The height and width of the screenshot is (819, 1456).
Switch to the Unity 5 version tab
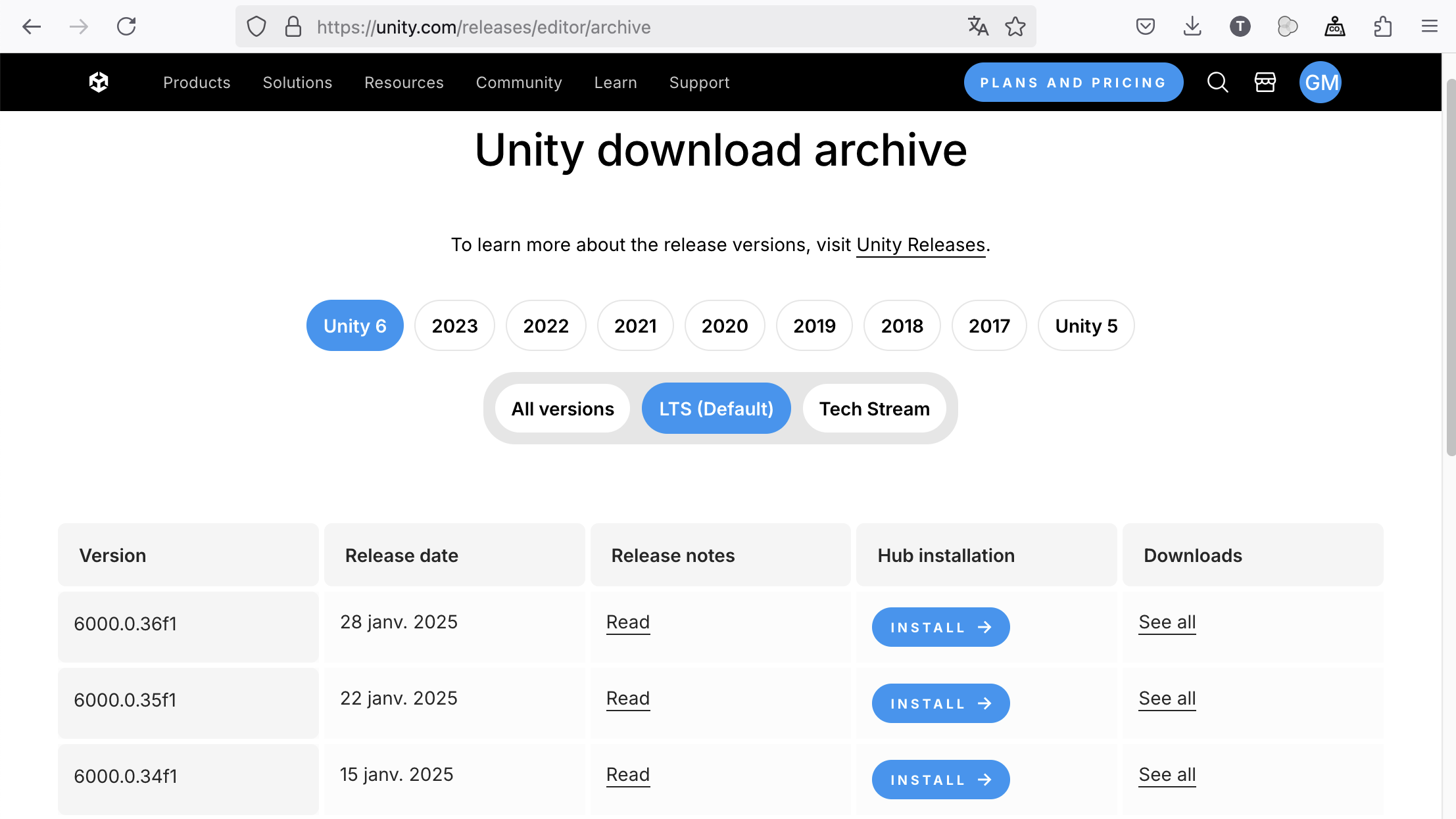click(1086, 326)
